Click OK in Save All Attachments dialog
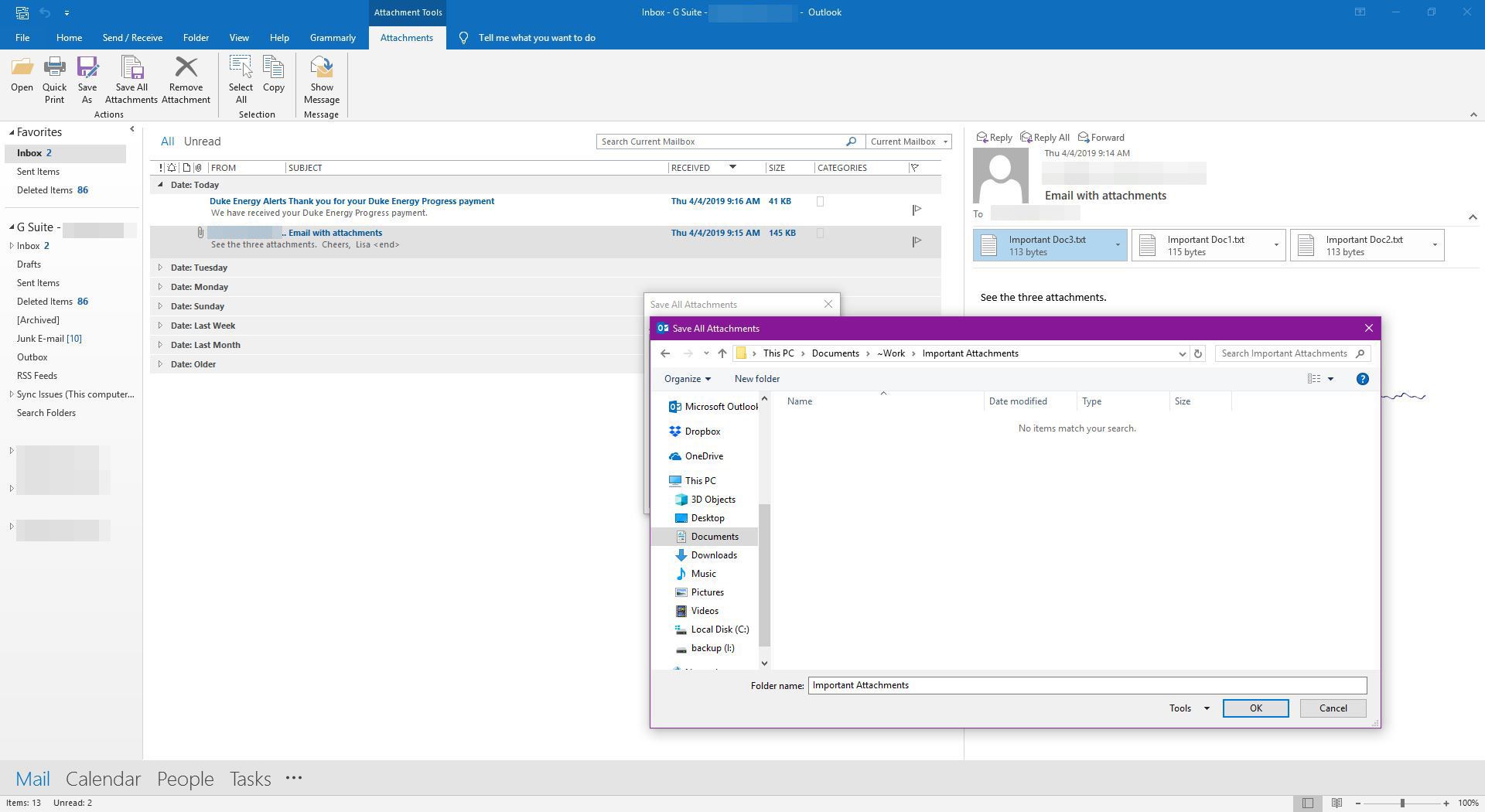The width and height of the screenshot is (1485, 812). 1255,708
